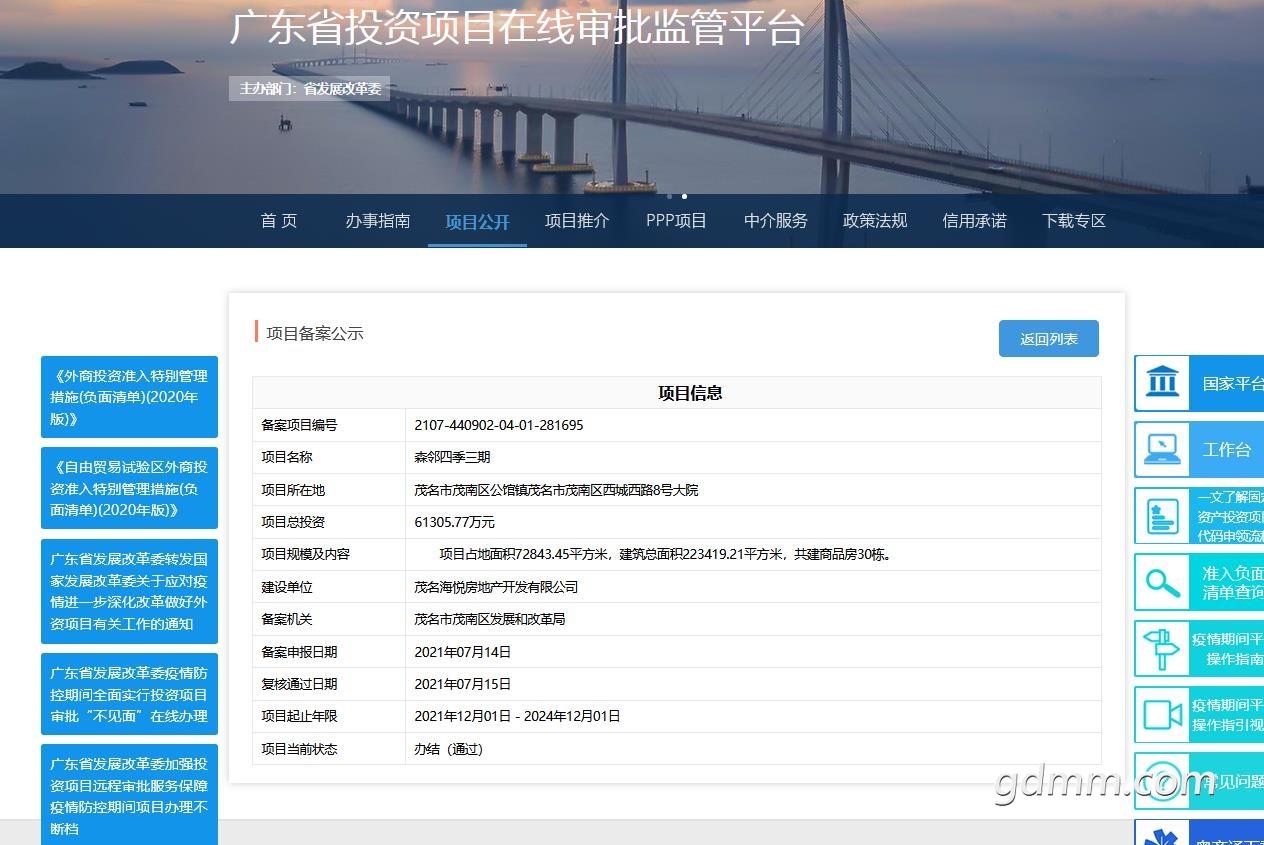Open the 外商投资准入特别管理措施 2020 link

pyautogui.click(x=129, y=397)
